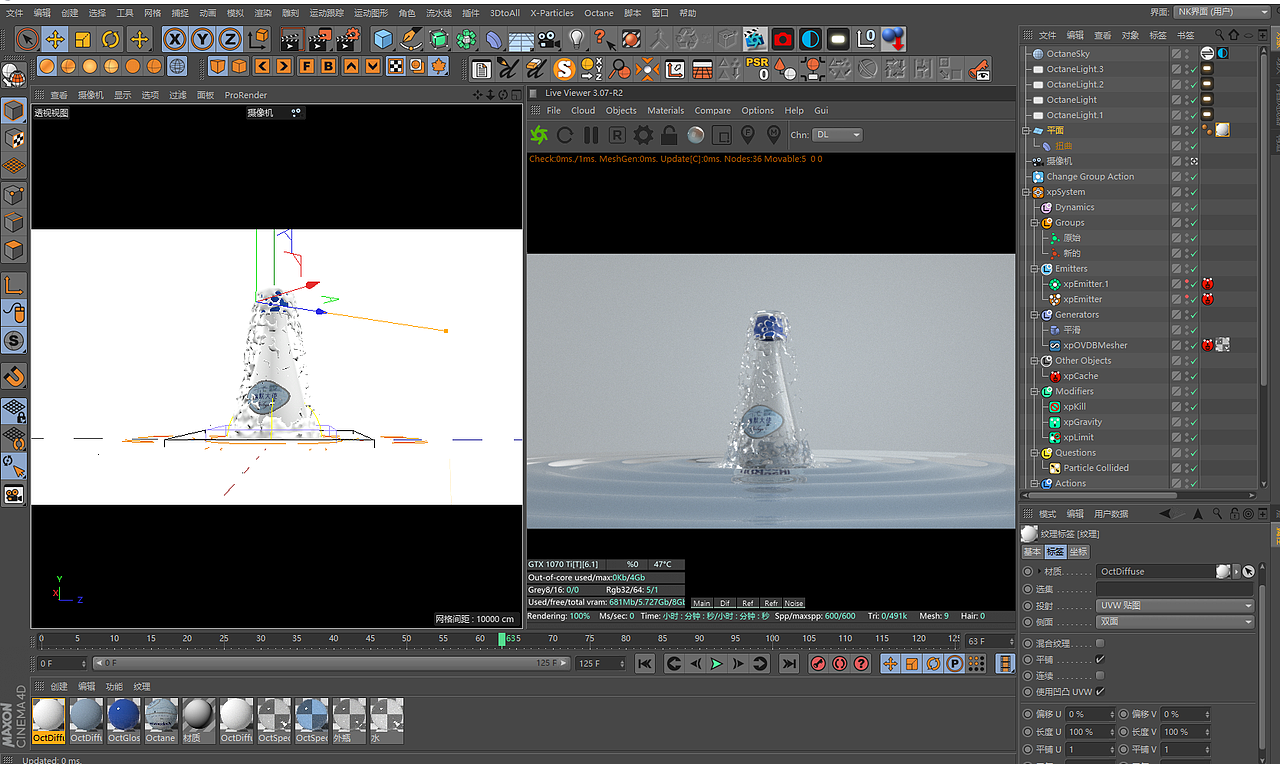Click the green timeline playhead marker
The width and height of the screenshot is (1280, 764).
point(502,639)
